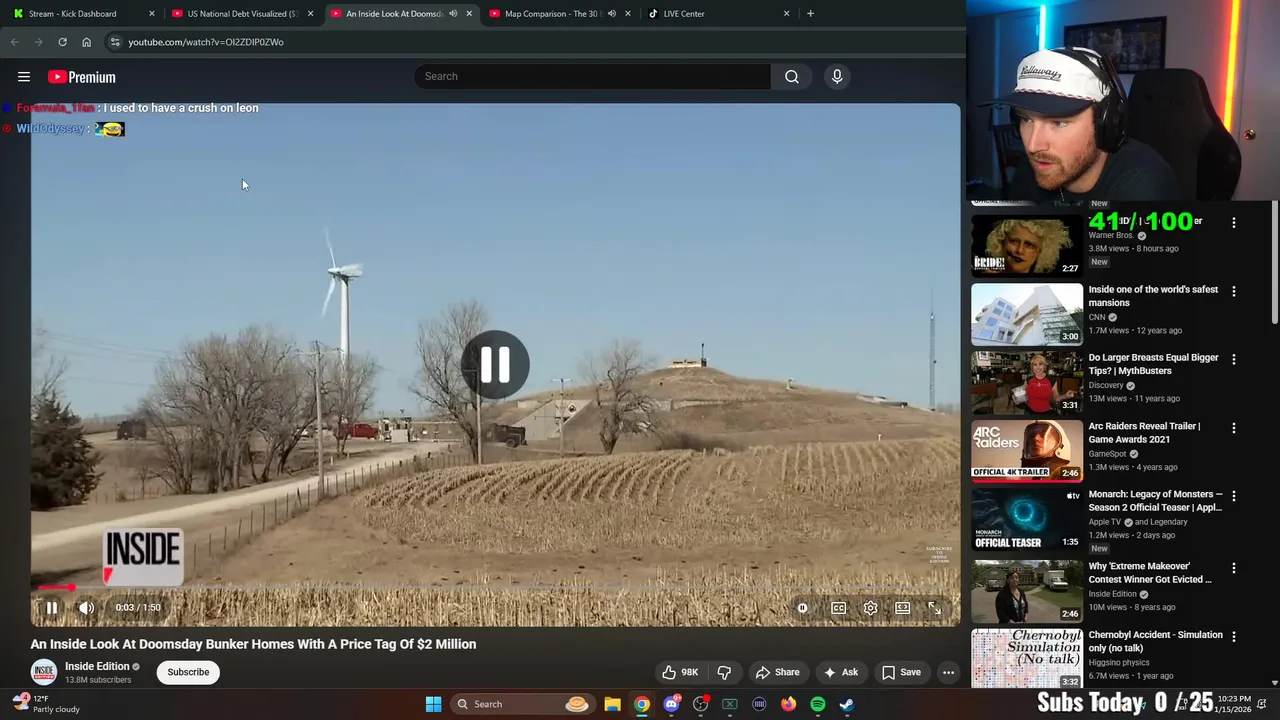This screenshot has height=720, width=1280.
Task: Open options menu for Extreme Makeover video
Action: pos(1234,568)
